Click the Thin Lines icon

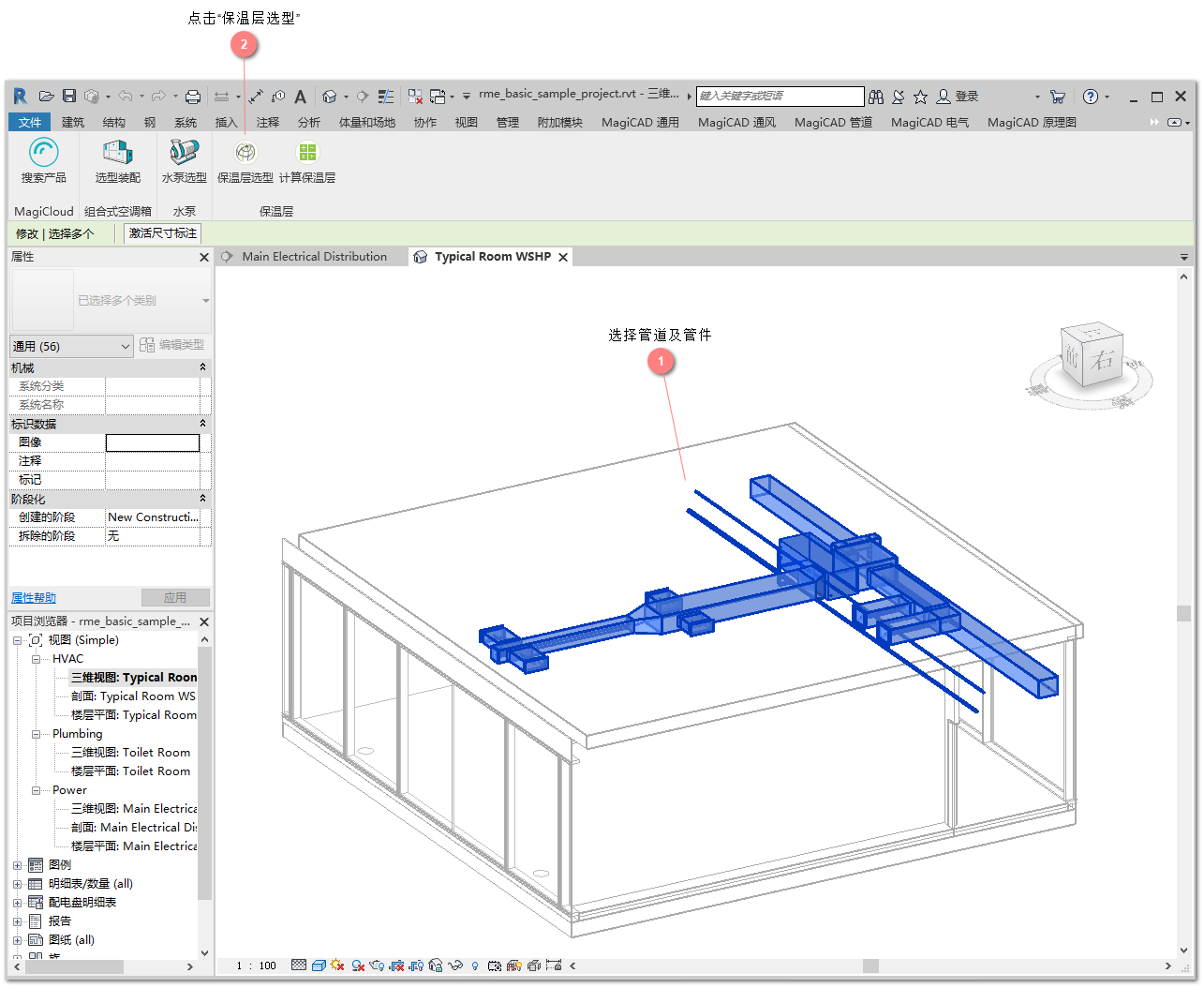[386, 97]
